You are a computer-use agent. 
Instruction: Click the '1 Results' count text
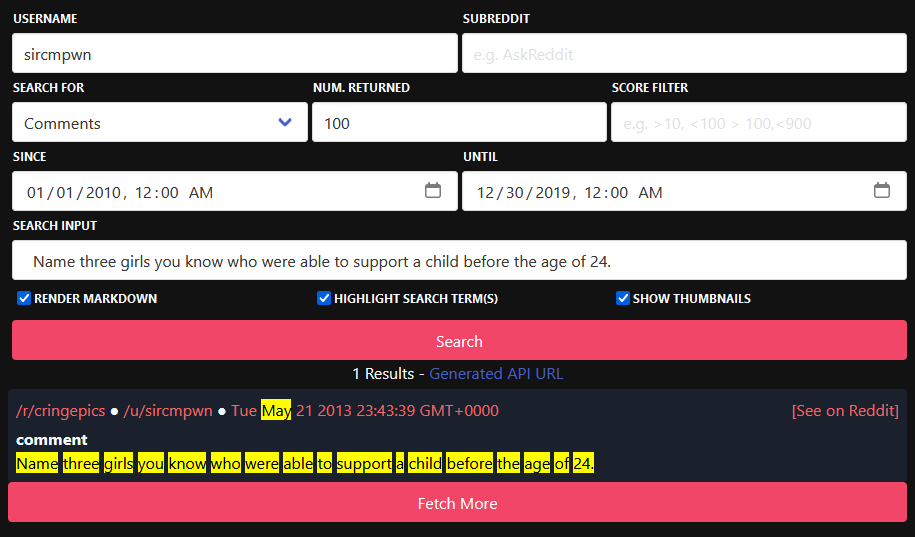[x=383, y=374]
